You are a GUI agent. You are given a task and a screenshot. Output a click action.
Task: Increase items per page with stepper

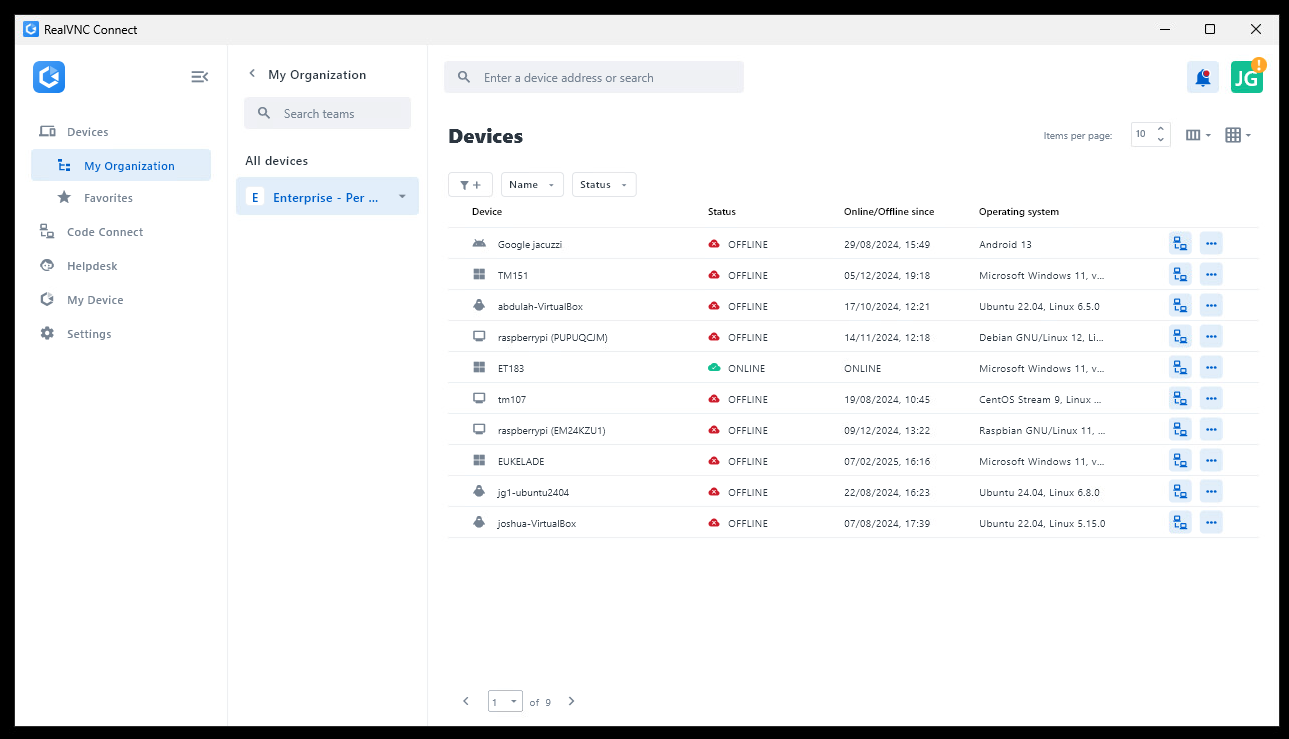pyautogui.click(x=1161, y=129)
